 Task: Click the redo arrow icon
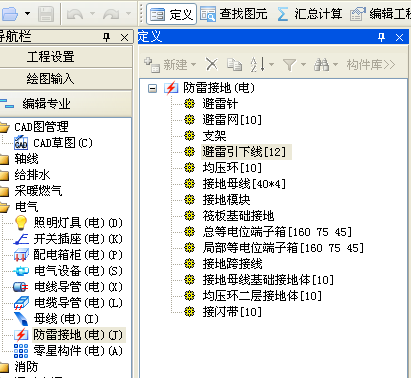coord(111,14)
